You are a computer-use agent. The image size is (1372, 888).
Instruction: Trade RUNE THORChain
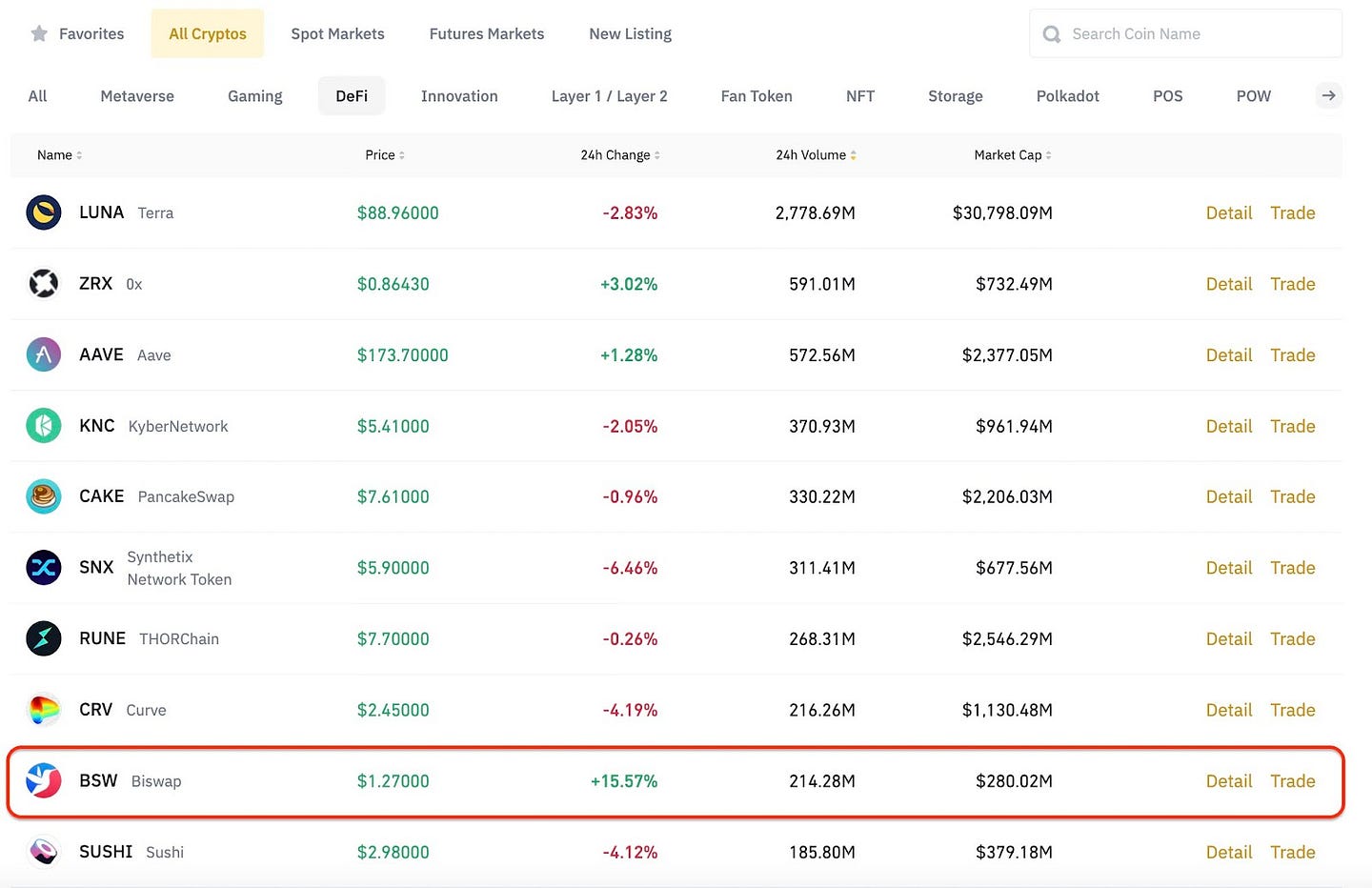click(x=1293, y=638)
